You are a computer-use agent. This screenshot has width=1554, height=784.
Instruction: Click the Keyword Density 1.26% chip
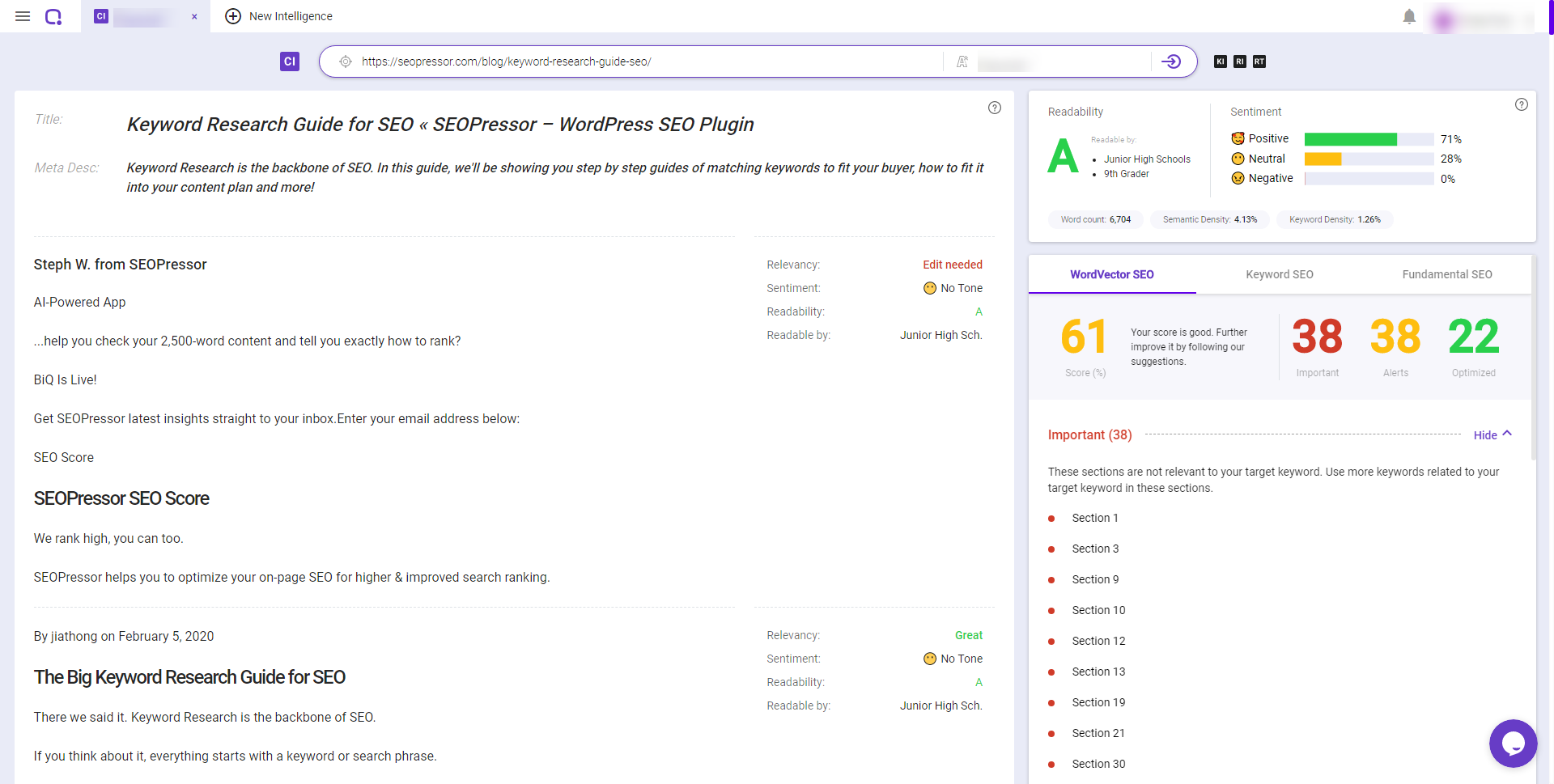coord(1335,219)
